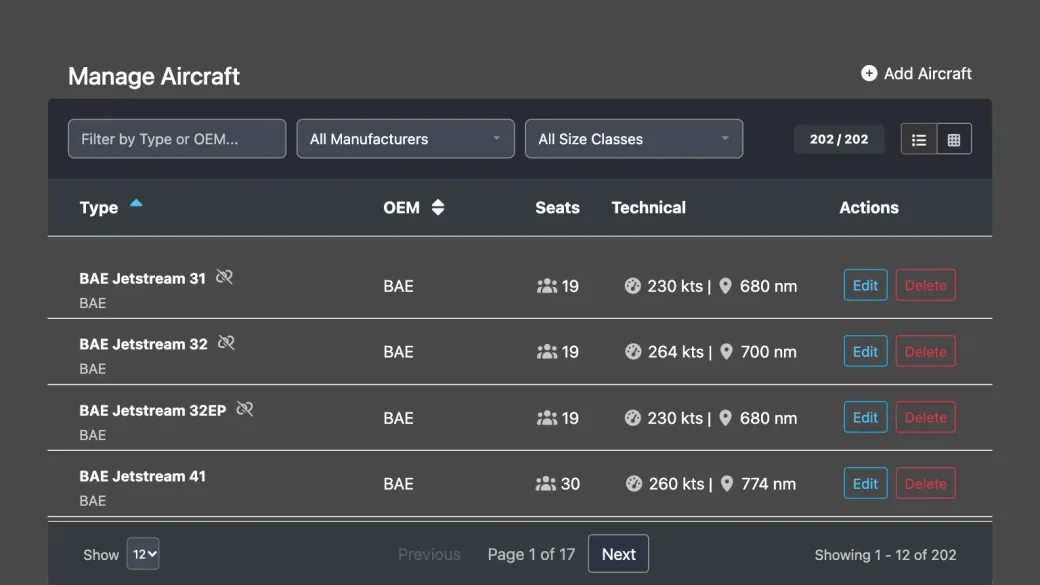Screen dimensions: 1040x585
Task: Click range pin icon next to 700 nm
Action: click(726, 352)
